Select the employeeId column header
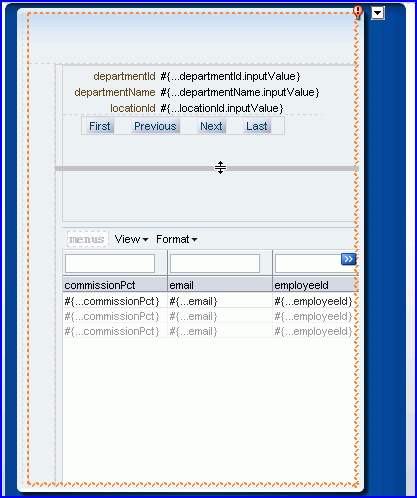The image size is (417, 498). tap(314, 285)
